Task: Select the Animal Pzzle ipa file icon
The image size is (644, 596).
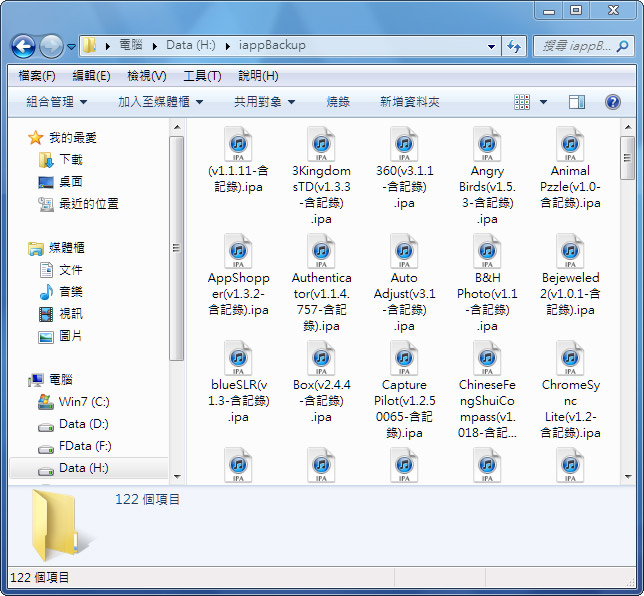Action: (570, 144)
